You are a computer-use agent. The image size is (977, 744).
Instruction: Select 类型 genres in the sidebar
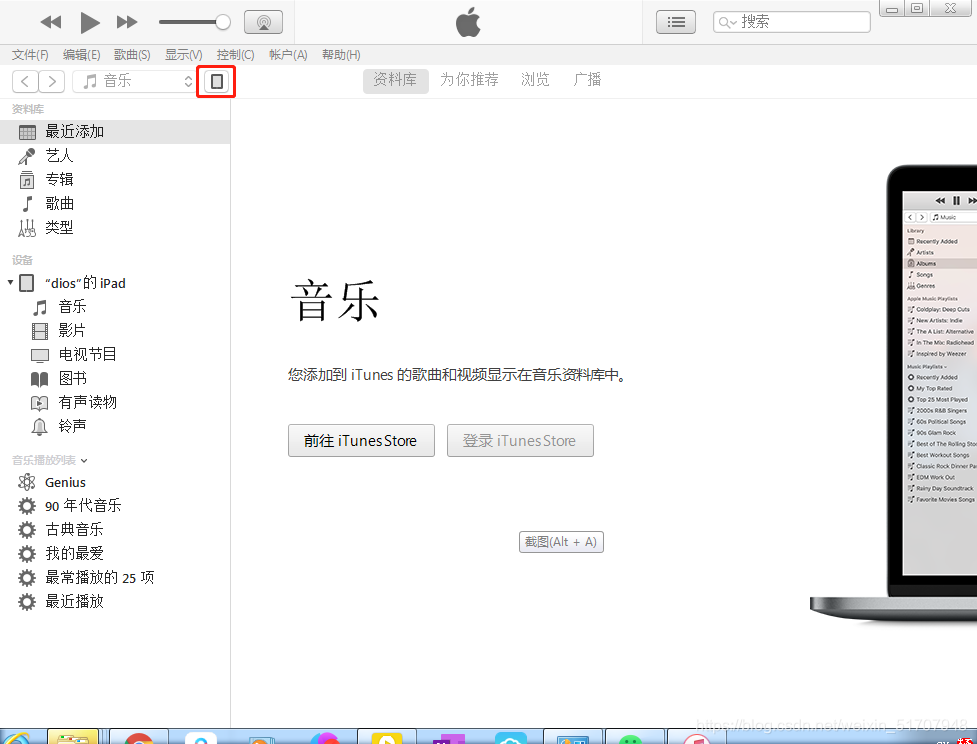(115, 227)
